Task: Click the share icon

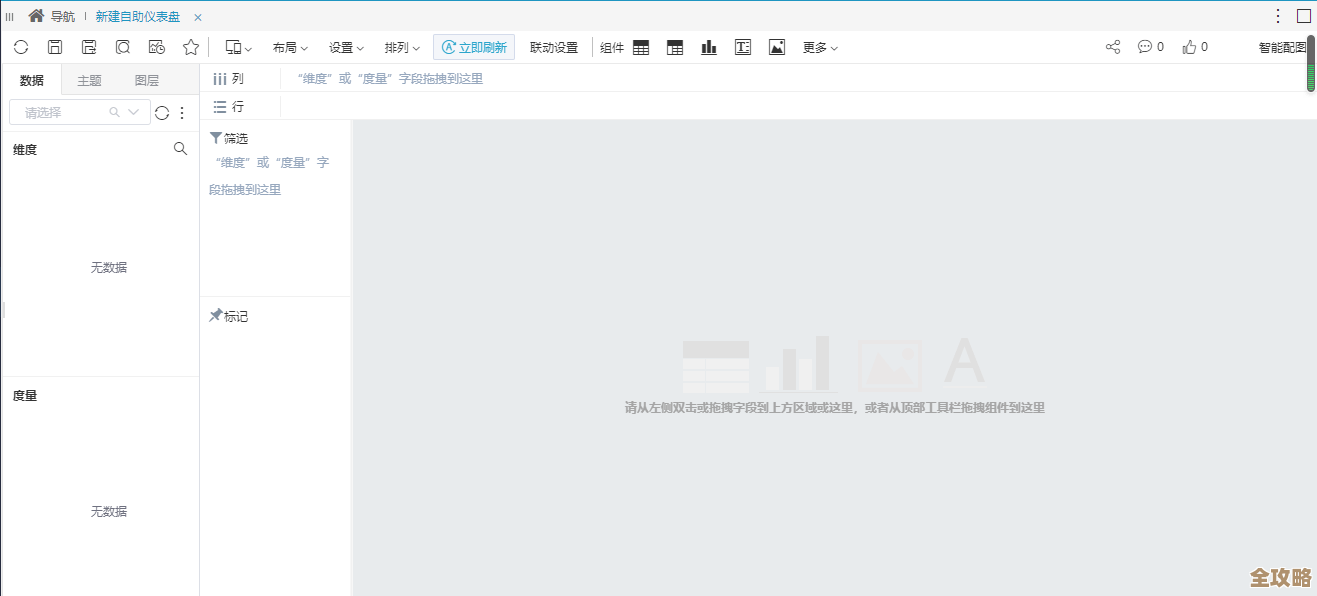Action: (1113, 47)
